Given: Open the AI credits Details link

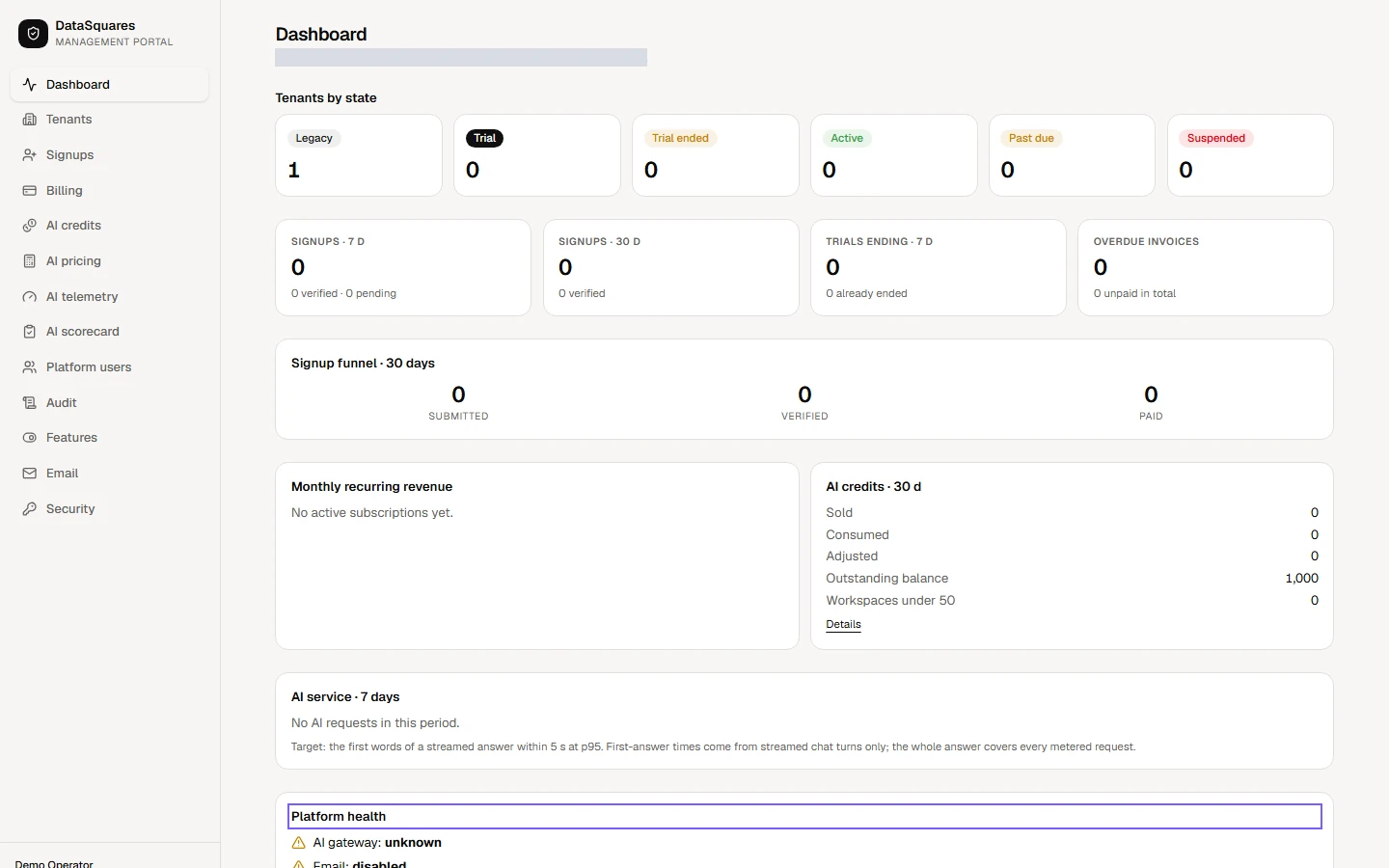Looking at the screenshot, I should pos(843,625).
